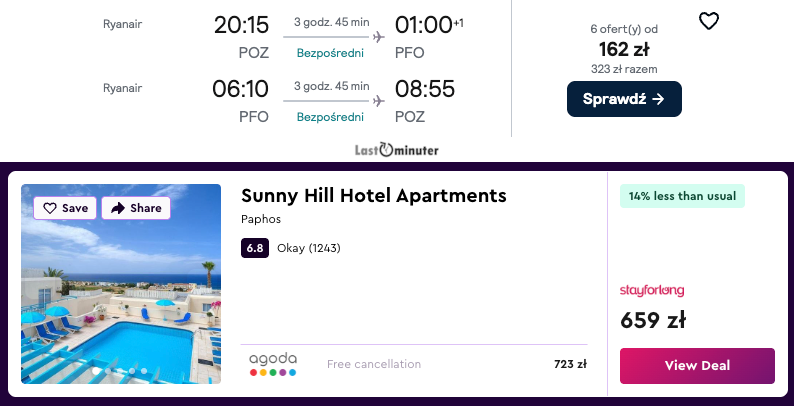
Task: Favorite the Ryanair flight with heart icon
Action: [x=708, y=21]
